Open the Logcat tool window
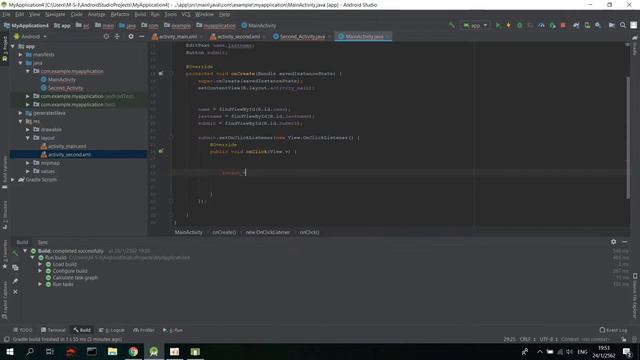 click(112, 330)
